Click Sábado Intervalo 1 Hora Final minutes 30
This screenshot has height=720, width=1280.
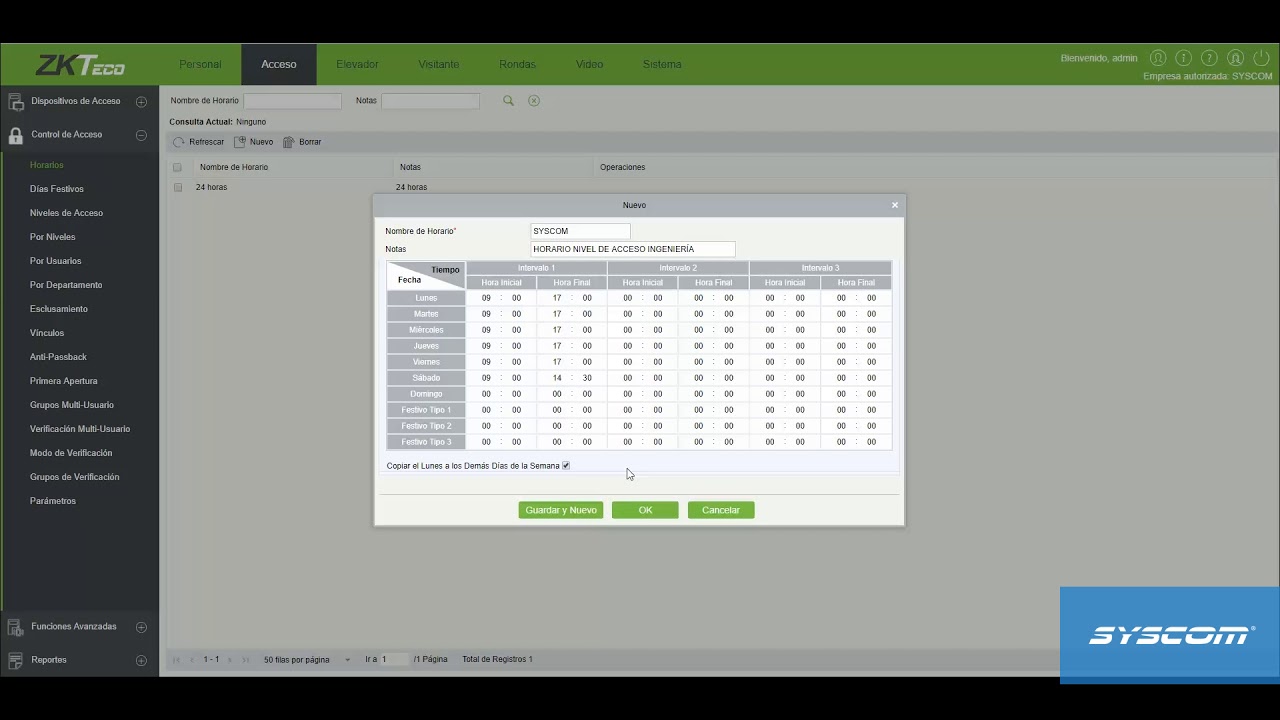(587, 378)
